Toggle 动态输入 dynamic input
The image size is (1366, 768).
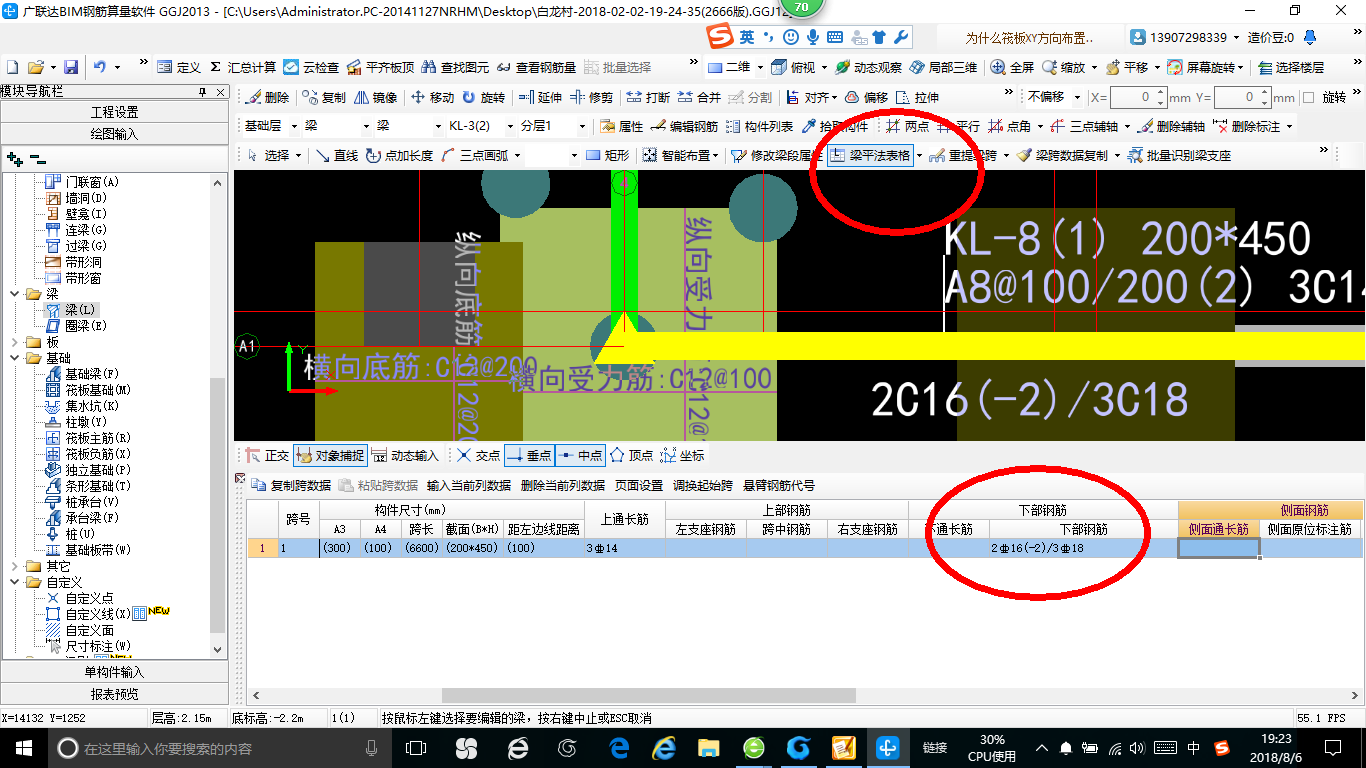(405, 455)
